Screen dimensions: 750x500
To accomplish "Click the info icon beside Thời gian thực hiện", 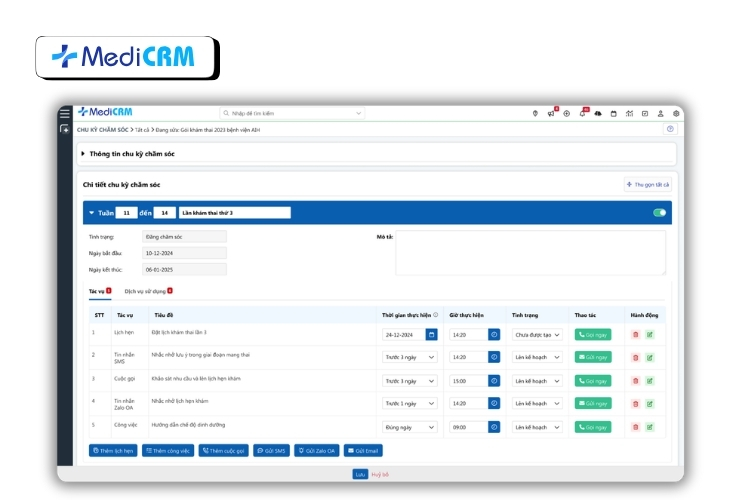I will coord(435,315).
